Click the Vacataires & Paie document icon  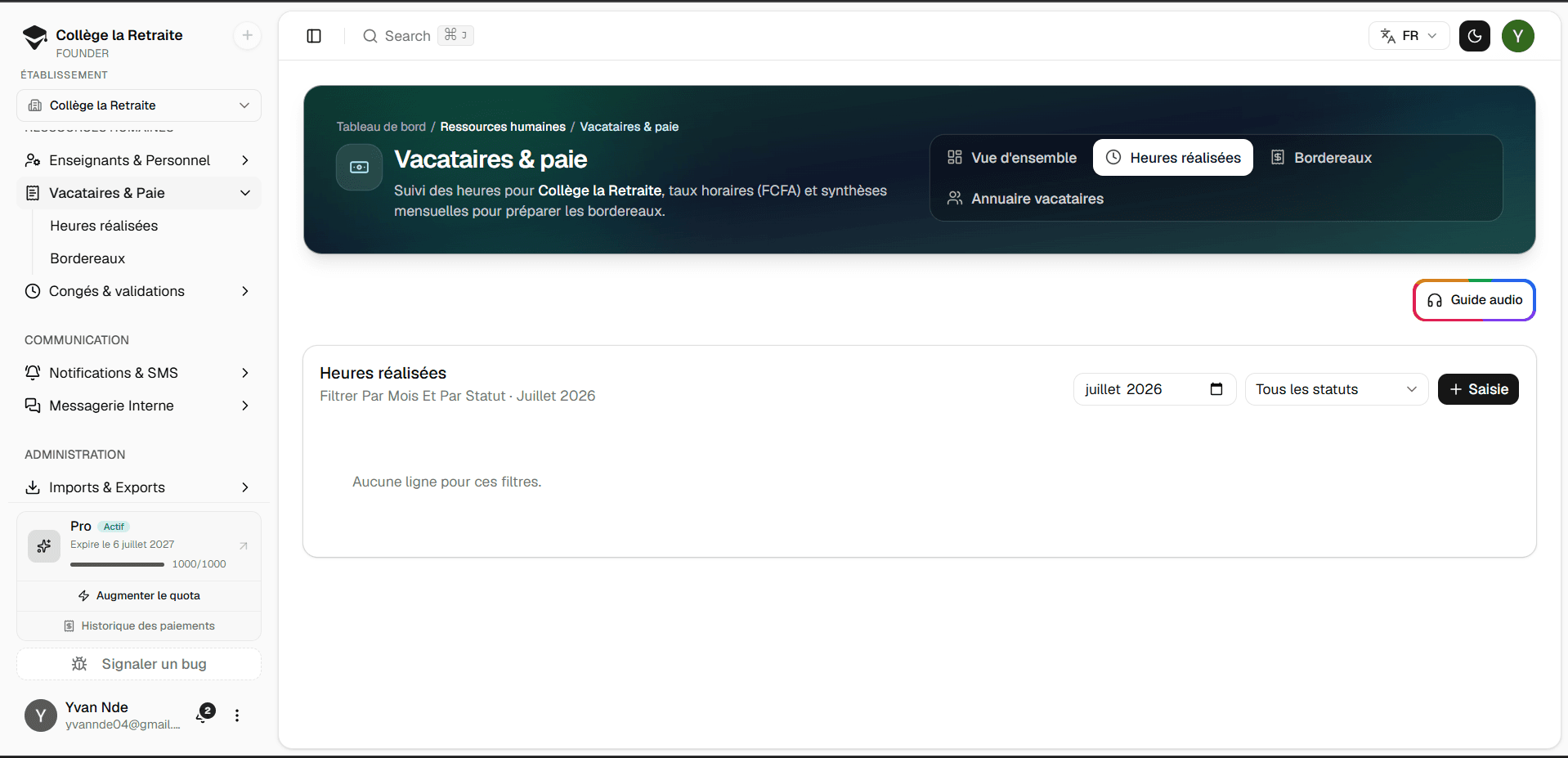33,193
